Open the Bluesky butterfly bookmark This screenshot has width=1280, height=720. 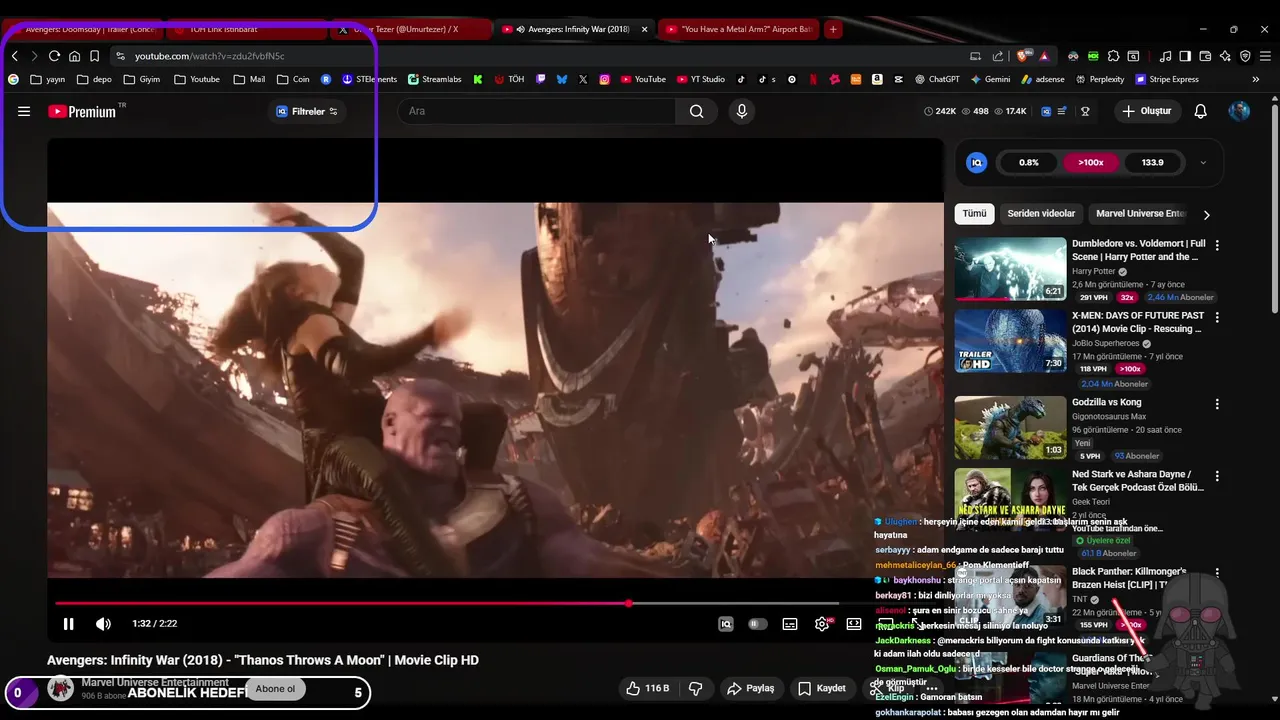(x=562, y=79)
